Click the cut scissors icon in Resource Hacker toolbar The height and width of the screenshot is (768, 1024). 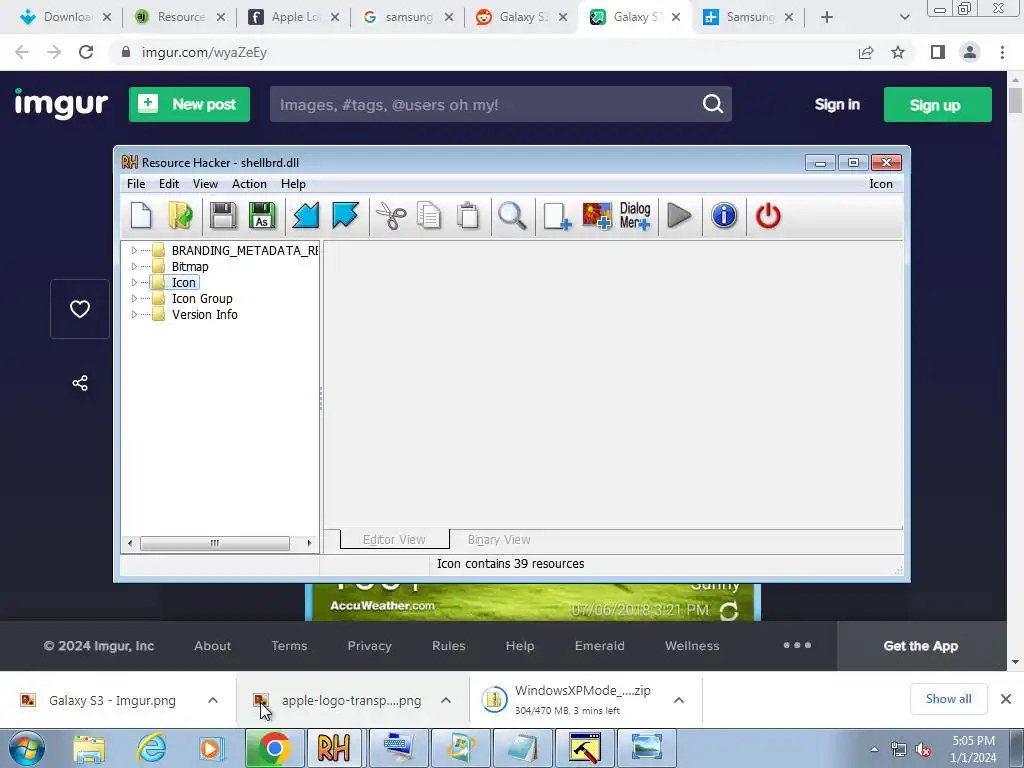tap(391, 216)
